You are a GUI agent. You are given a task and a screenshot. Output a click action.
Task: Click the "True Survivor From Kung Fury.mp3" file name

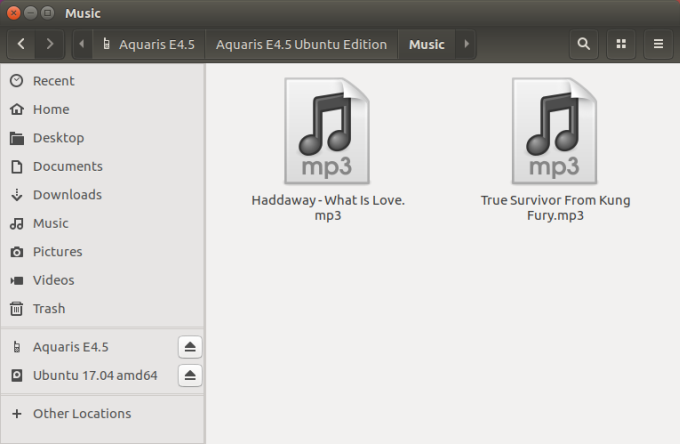click(555, 208)
